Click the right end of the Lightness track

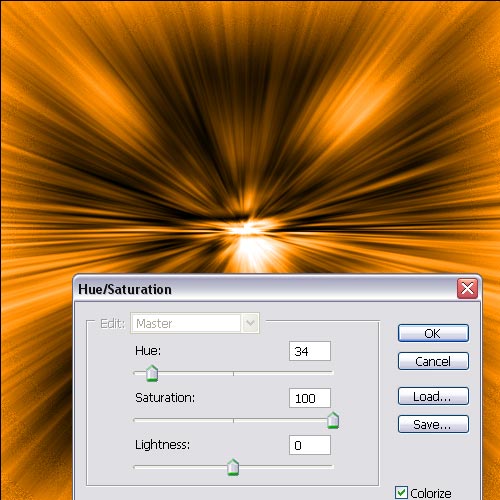[332, 467]
